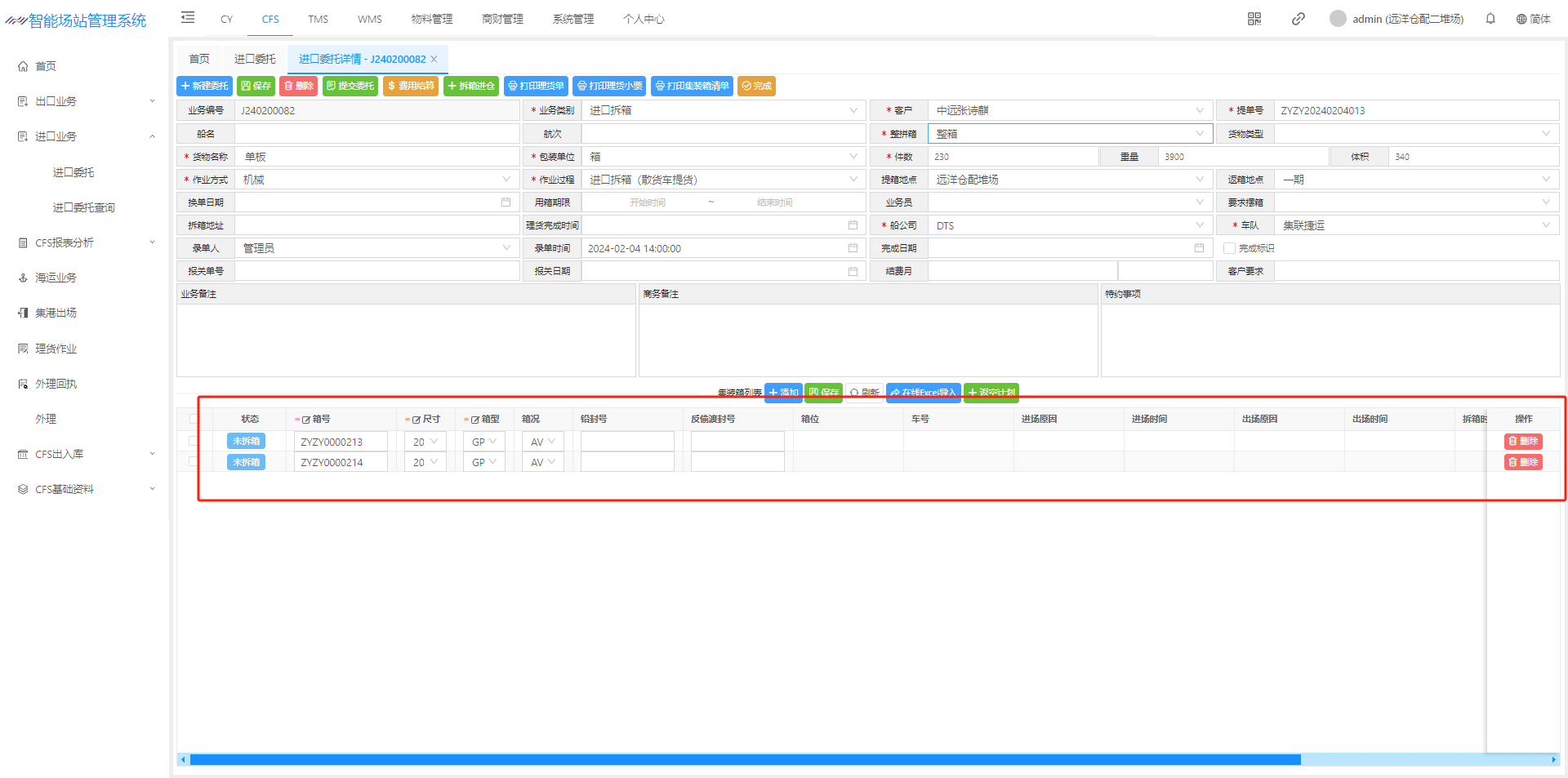Click the 打印理货单 print button
The height and width of the screenshot is (778, 1568).
coord(536,86)
